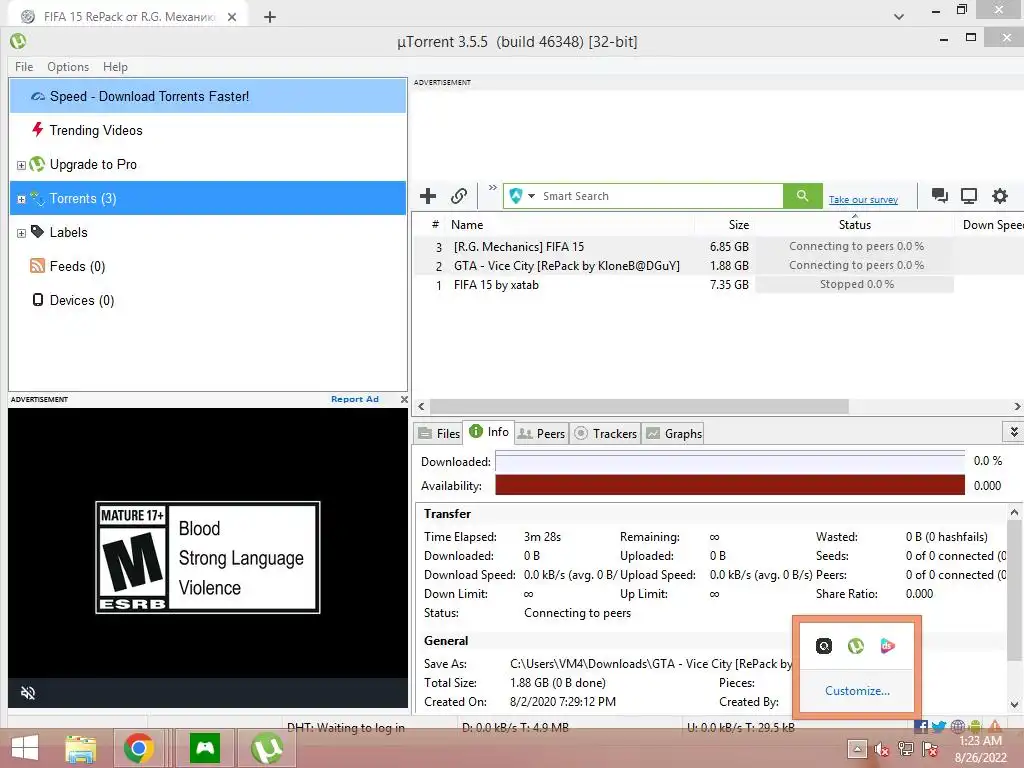Open Preferences gear icon
The width and height of the screenshot is (1024, 768).
pos(1000,195)
